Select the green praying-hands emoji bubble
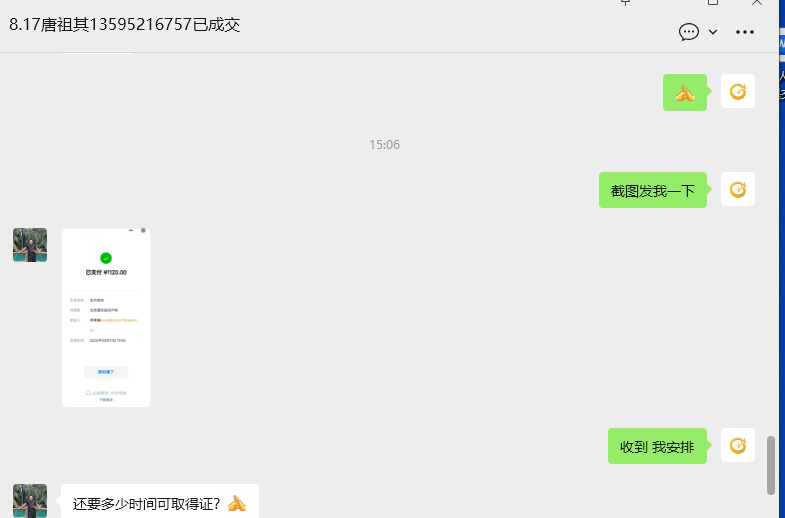Image resolution: width=785 pixels, height=518 pixels. click(x=685, y=93)
